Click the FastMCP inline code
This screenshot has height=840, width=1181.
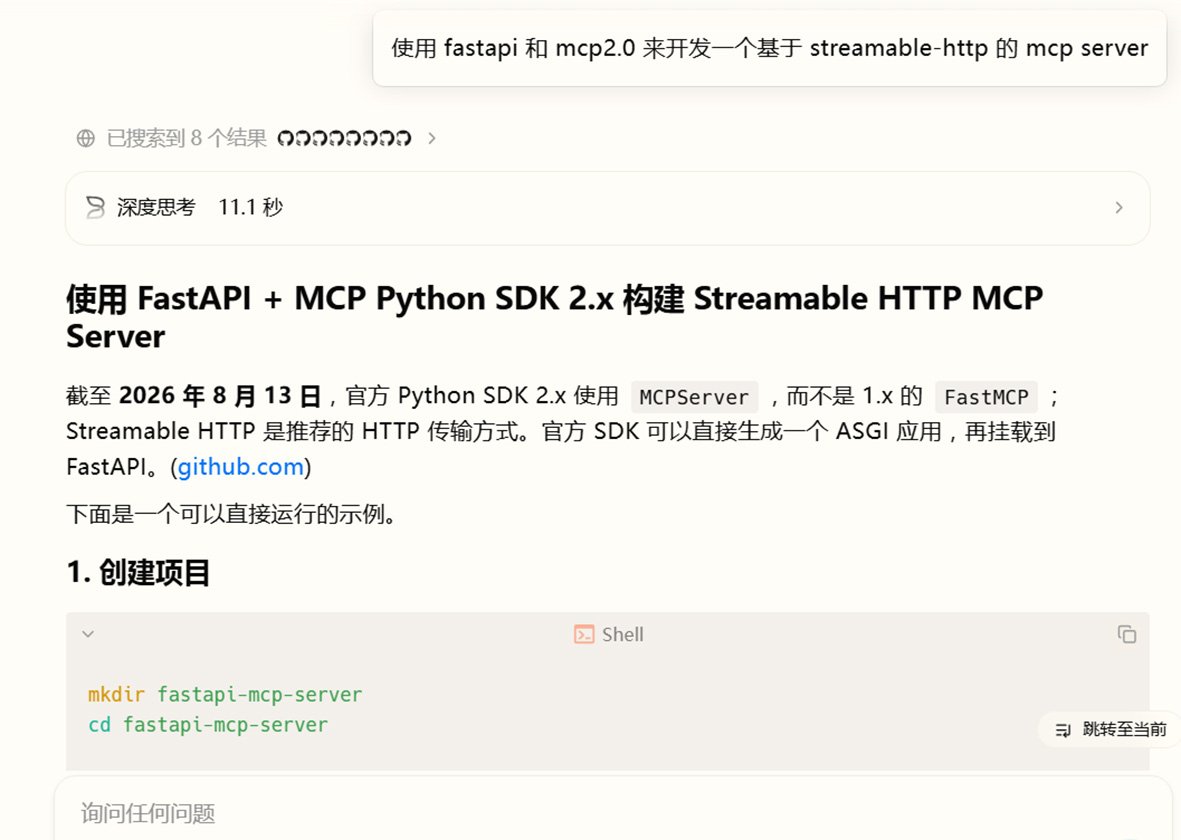[x=986, y=396]
